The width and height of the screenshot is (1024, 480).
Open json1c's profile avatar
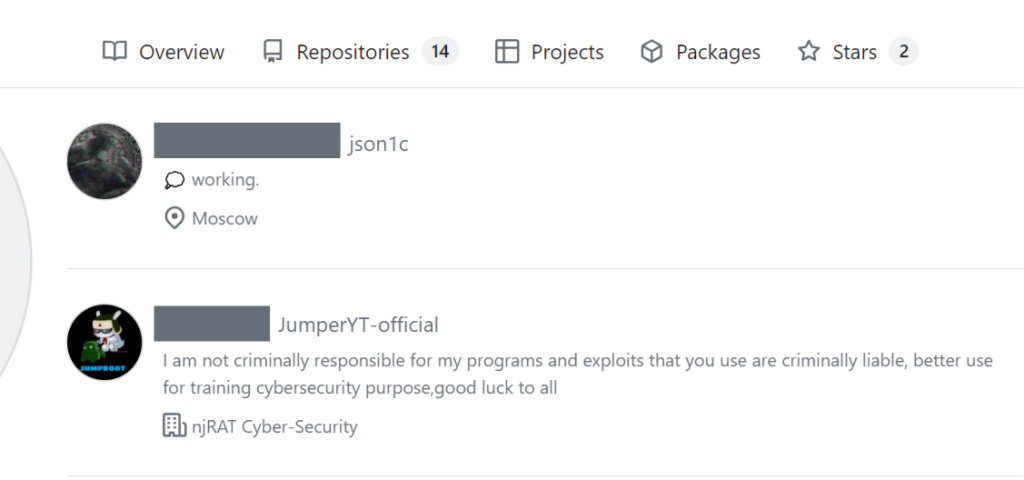(104, 161)
